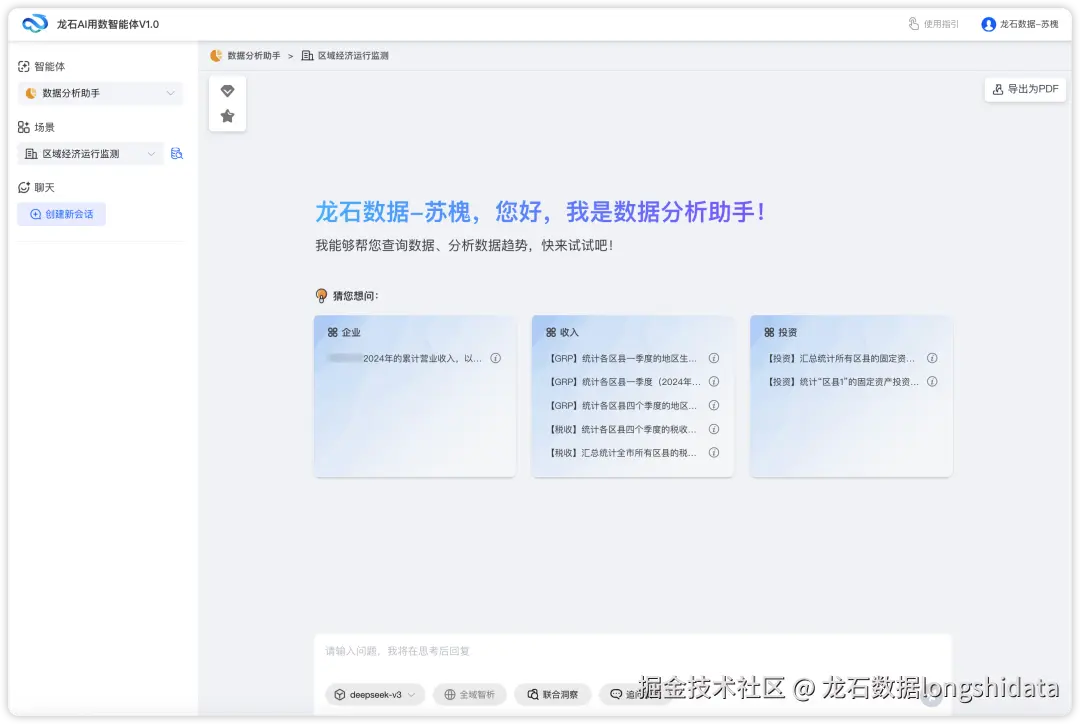
Task: Click the 场景 section icon
Action: coord(23,127)
